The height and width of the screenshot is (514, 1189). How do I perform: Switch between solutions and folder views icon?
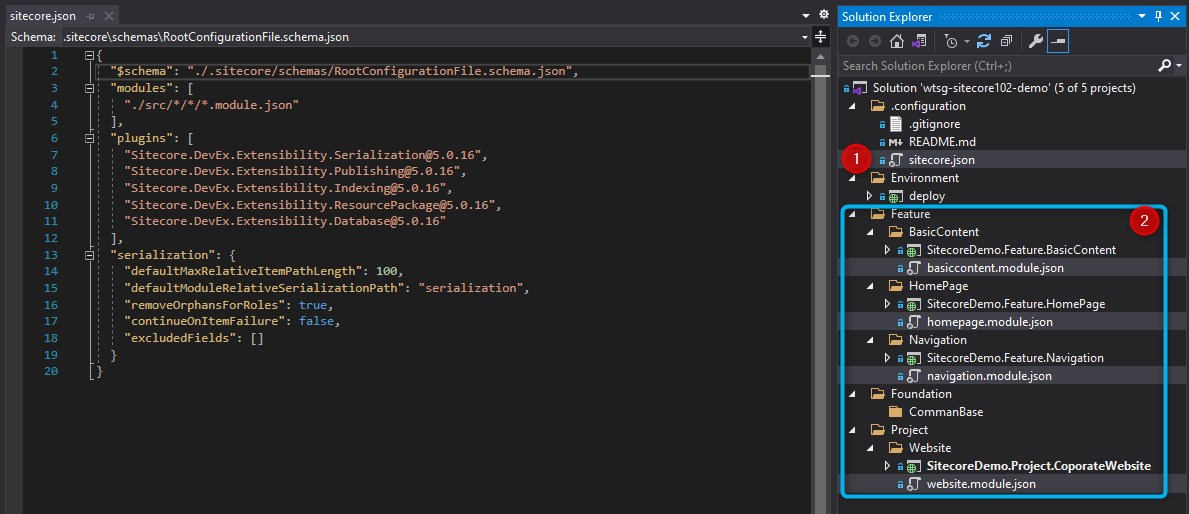click(x=919, y=42)
